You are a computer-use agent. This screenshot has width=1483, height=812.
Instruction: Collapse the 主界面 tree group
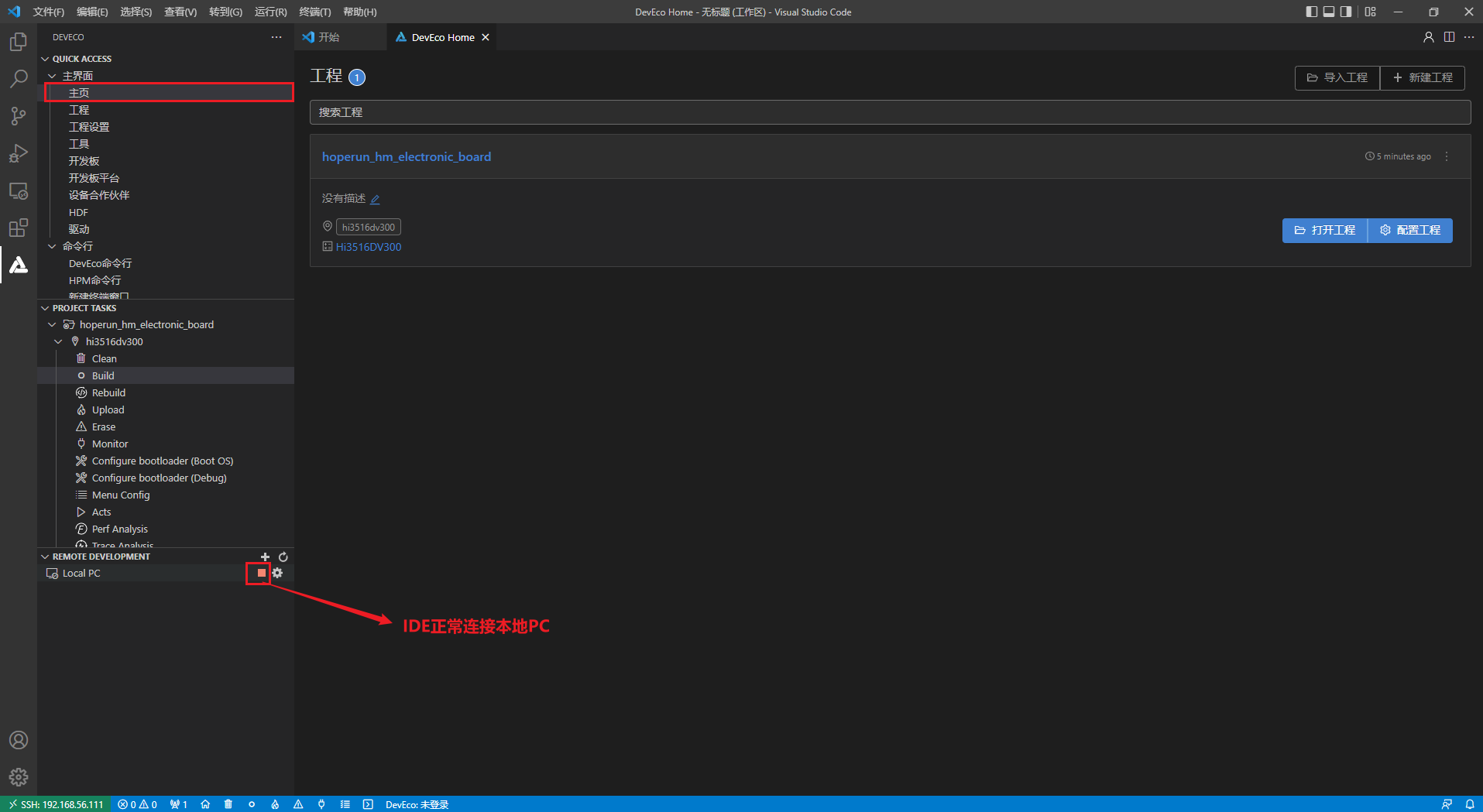click(52, 76)
